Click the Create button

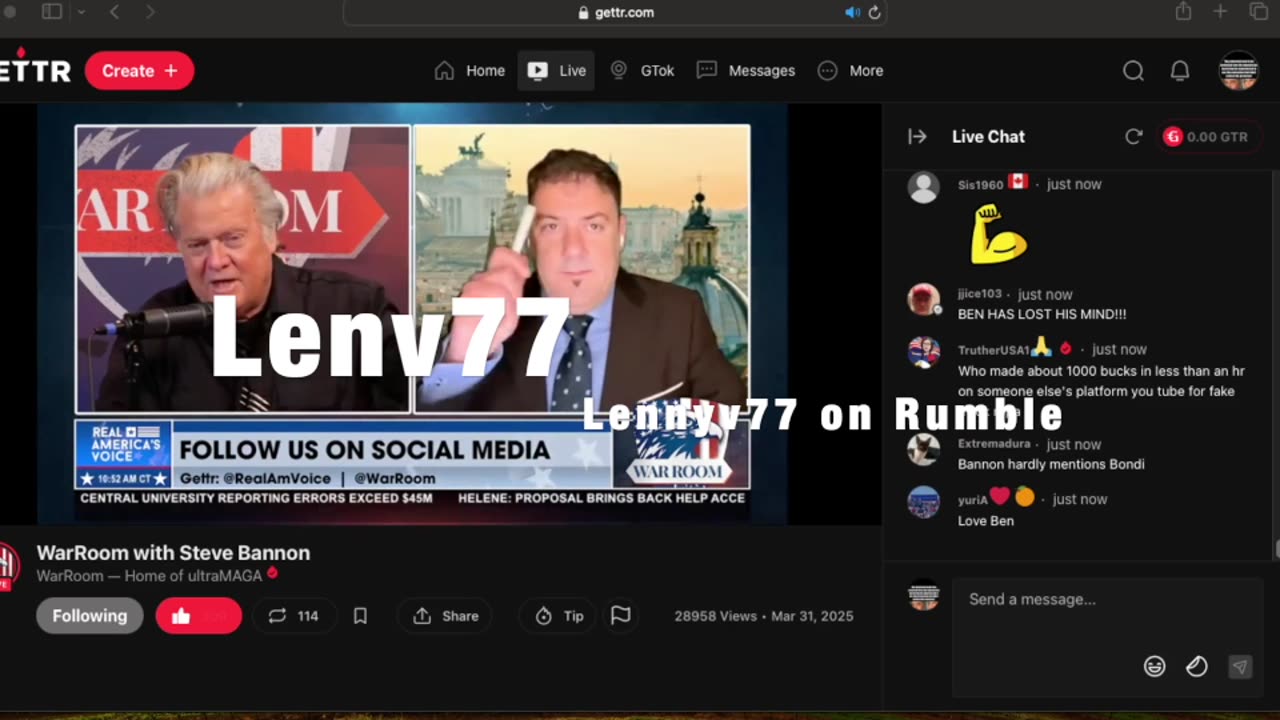[x=139, y=71]
